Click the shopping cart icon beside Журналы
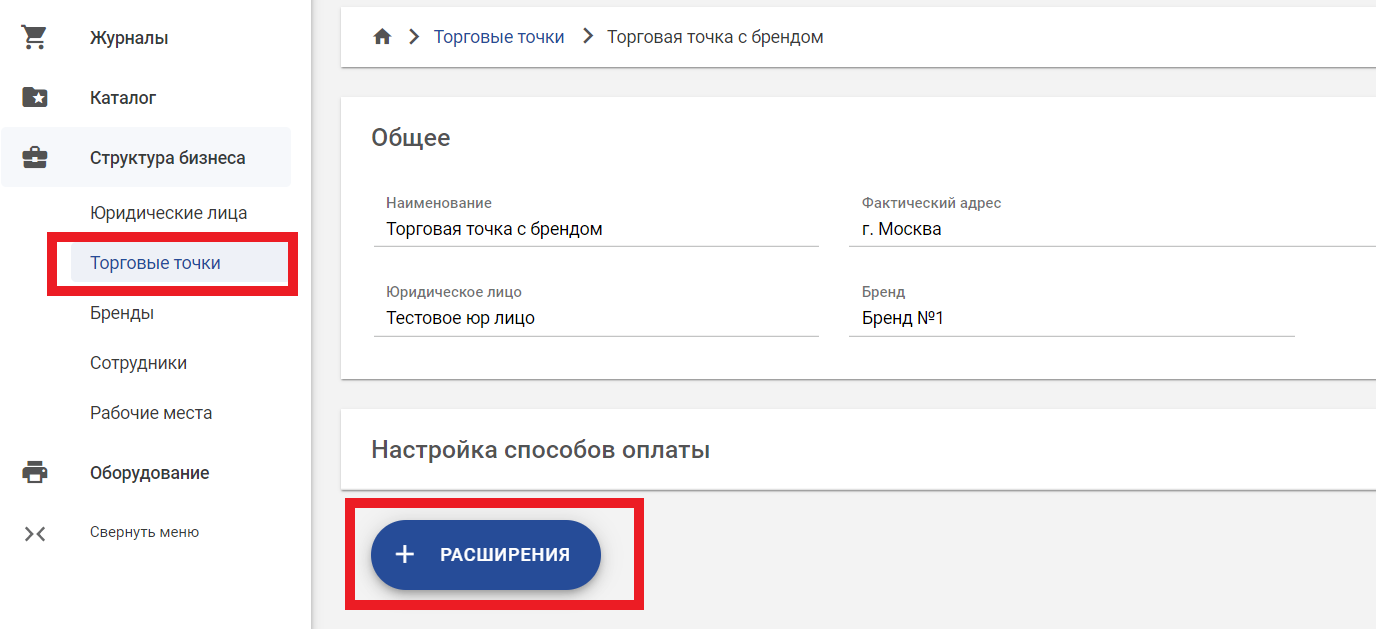 point(35,38)
